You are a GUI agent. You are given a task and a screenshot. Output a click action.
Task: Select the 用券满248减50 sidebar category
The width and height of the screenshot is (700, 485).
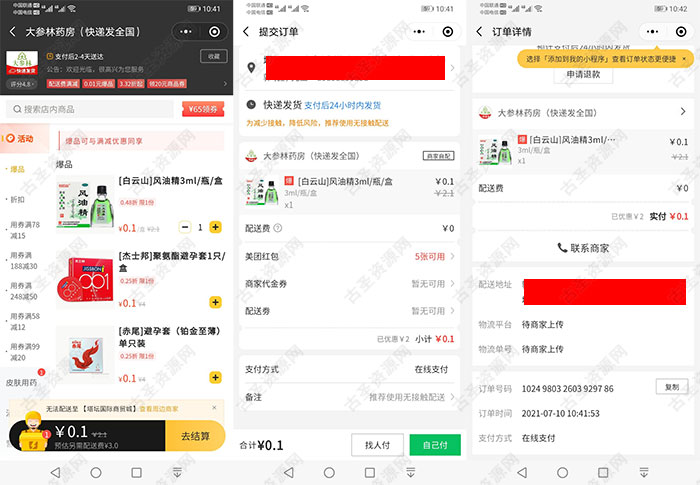click(24, 291)
